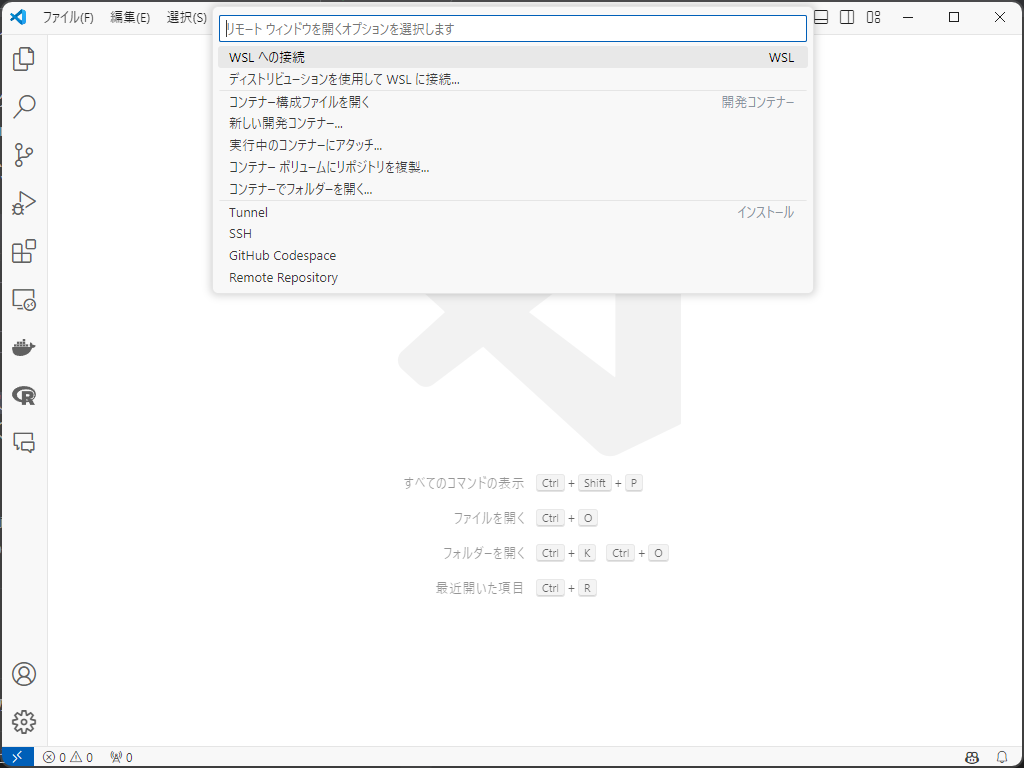The image size is (1024, 768).
Task: Click the notifications bell in status bar
Action: [1002, 757]
